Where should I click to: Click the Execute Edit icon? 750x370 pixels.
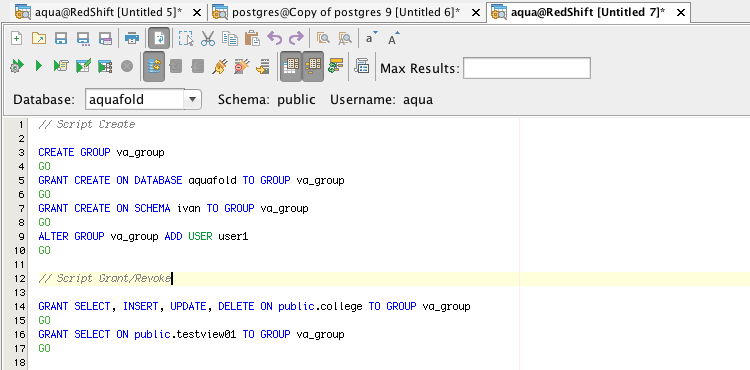(x=83, y=66)
